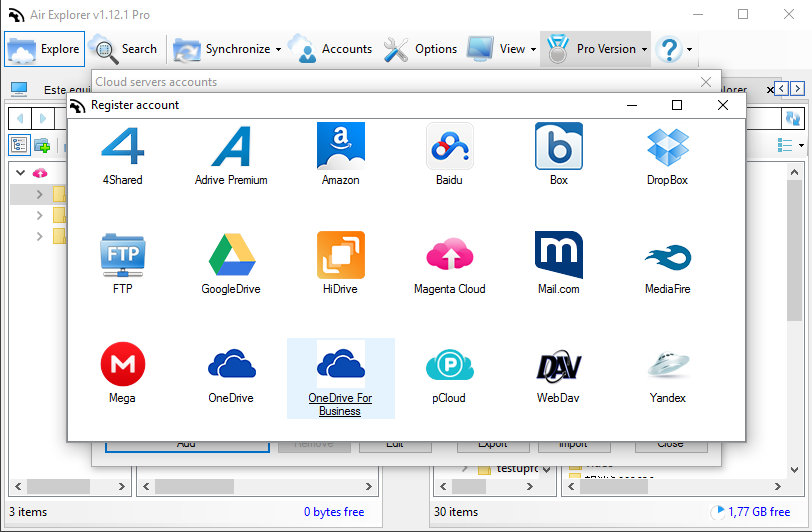The width and height of the screenshot is (812, 532).
Task: Choose Adrive Premium in Register account
Action: click(231, 146)
